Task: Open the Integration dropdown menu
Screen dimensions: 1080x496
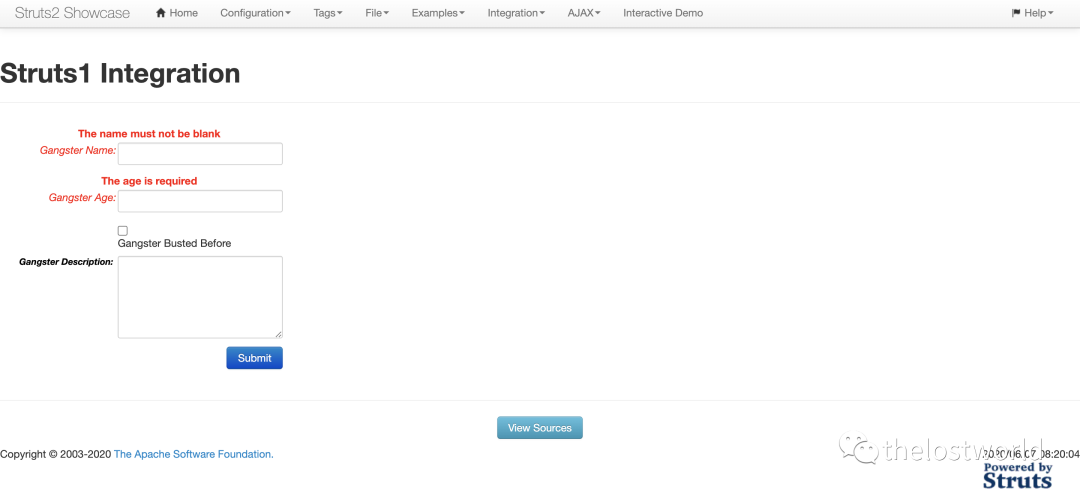Action: click(517, 13)
